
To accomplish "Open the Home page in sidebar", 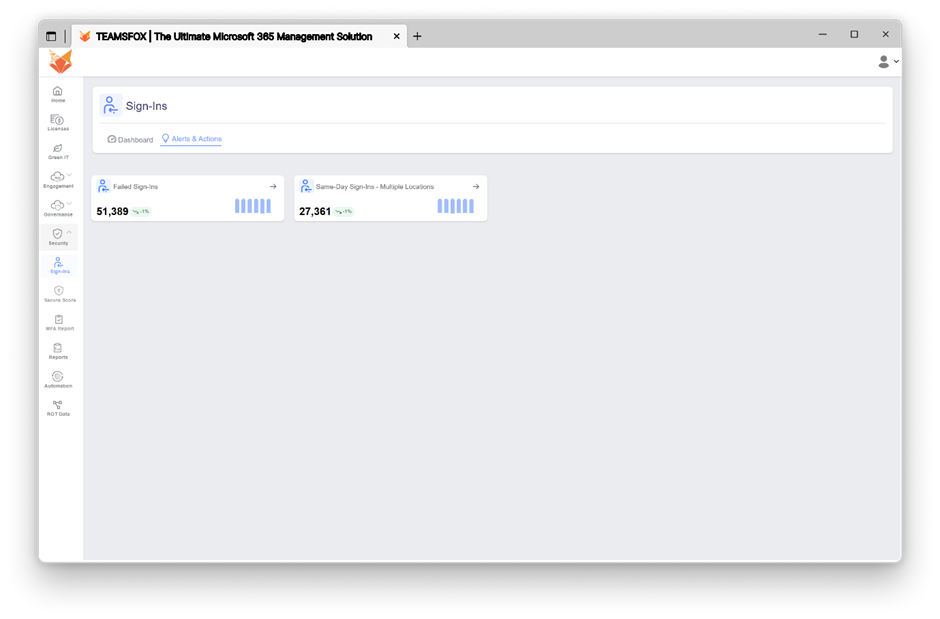I will pos(58,94).
